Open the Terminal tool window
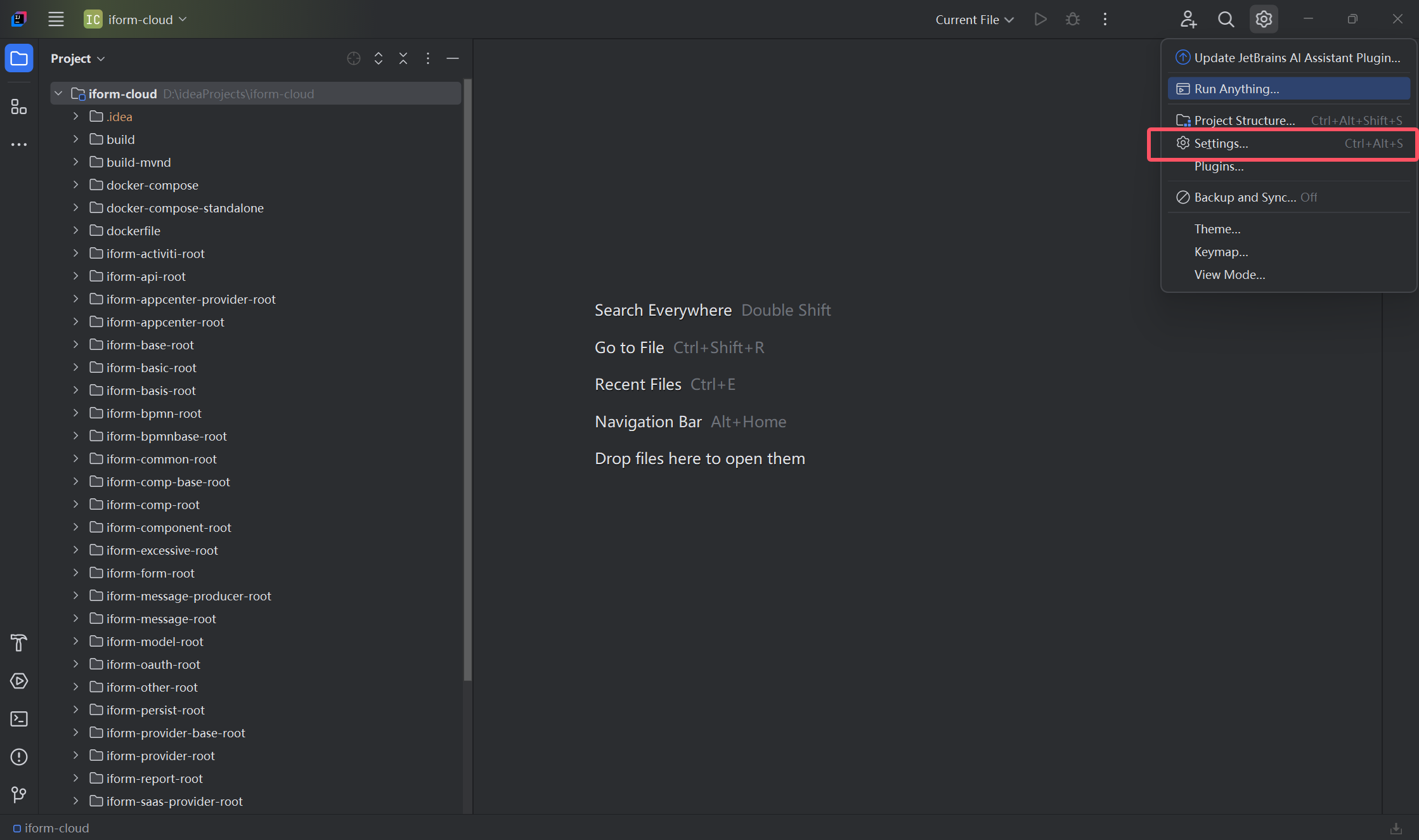 [x=19, y=719]
